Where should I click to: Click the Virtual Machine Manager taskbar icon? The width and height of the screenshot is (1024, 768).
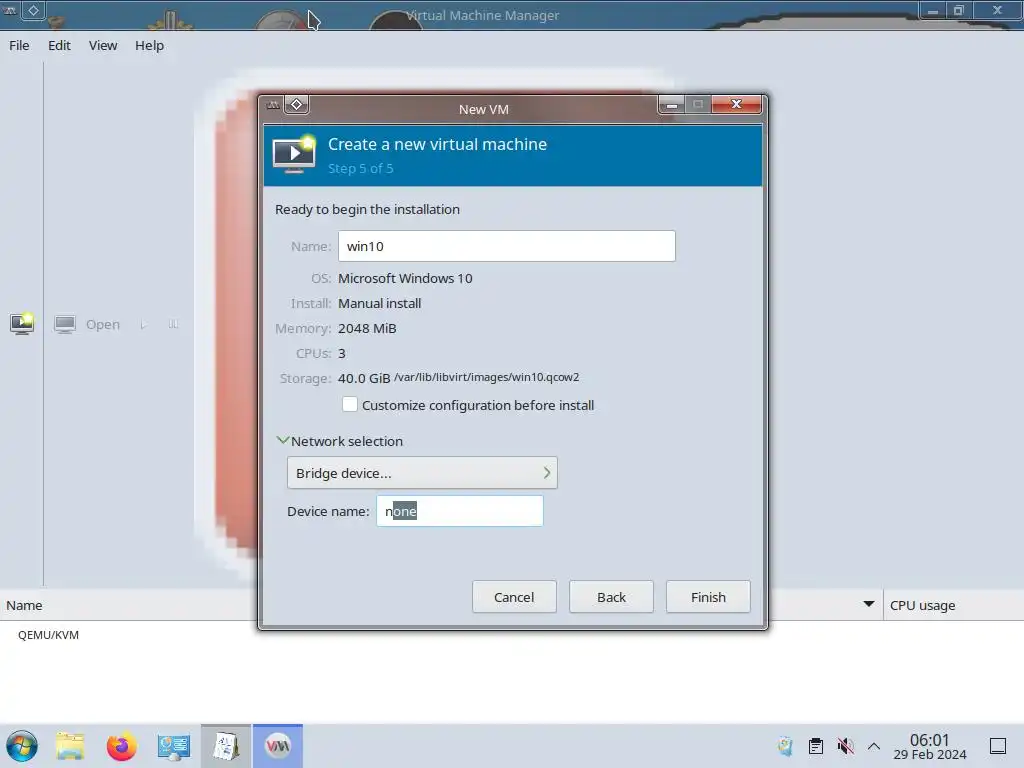[x=278, y=746]
